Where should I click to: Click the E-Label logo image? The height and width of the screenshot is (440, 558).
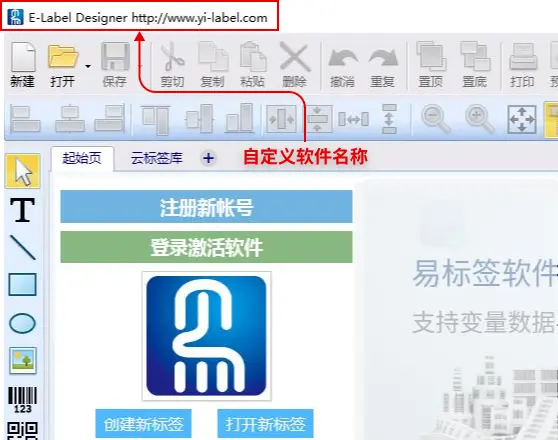[206, 336]
